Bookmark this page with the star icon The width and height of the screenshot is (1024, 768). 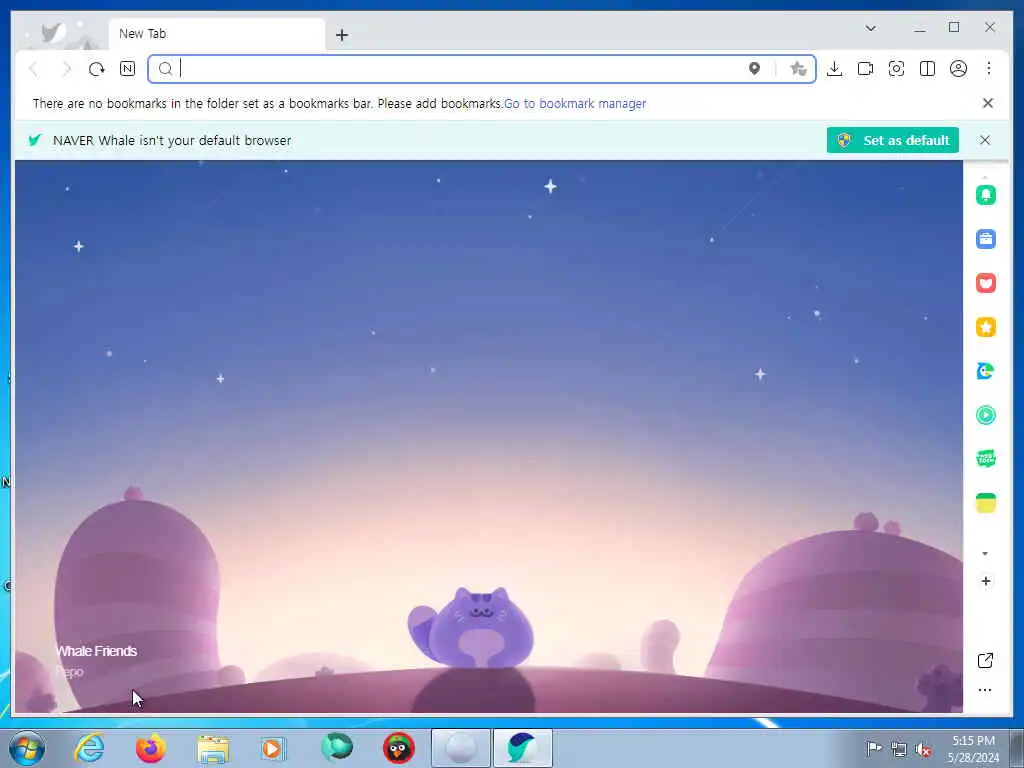[x=797, y=69]
